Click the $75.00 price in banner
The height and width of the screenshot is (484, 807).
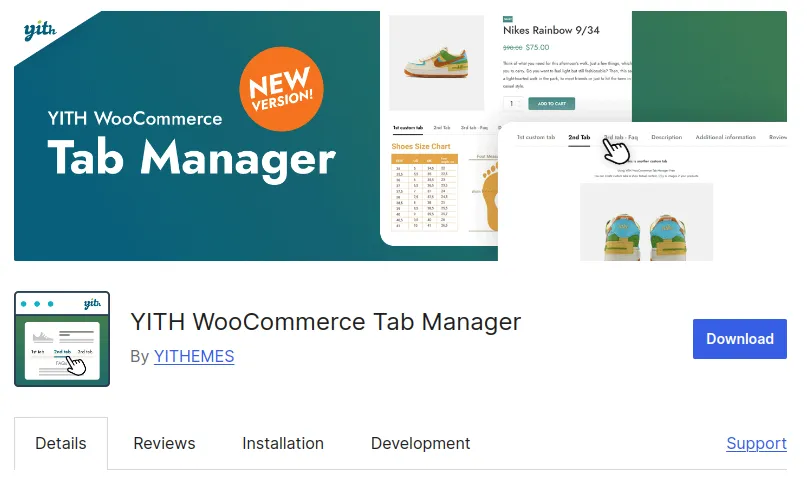[x=537, y=47]
